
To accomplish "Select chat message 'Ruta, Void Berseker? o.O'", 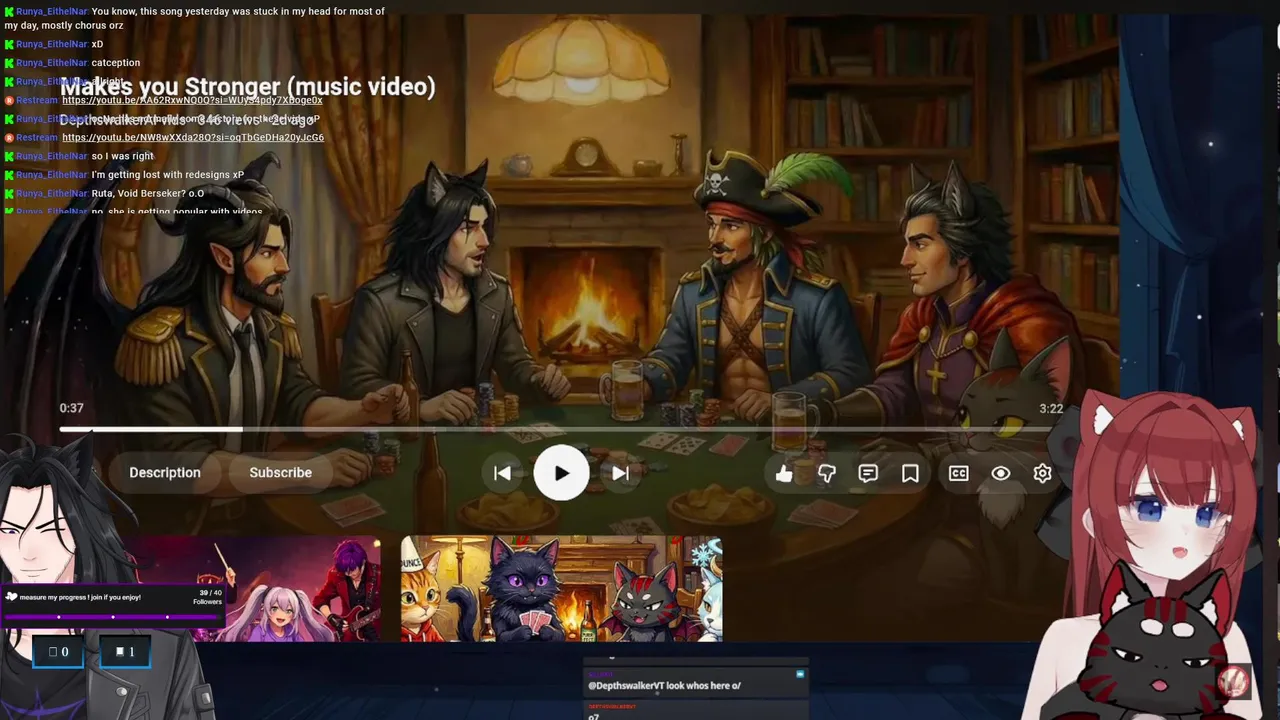I will pyautogui.click(x=147, y=193).
